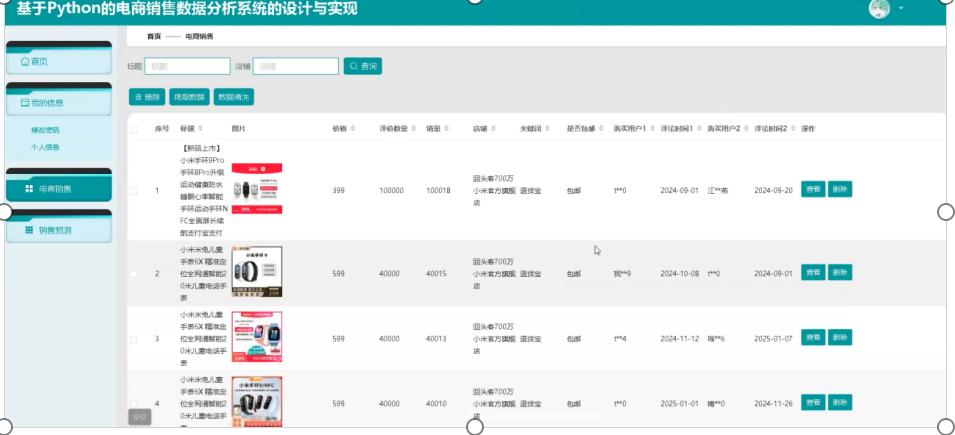The width and height of the screenshot is (955, 435).
Task: Click the date 2024-10-08
Action: [680, 274]
